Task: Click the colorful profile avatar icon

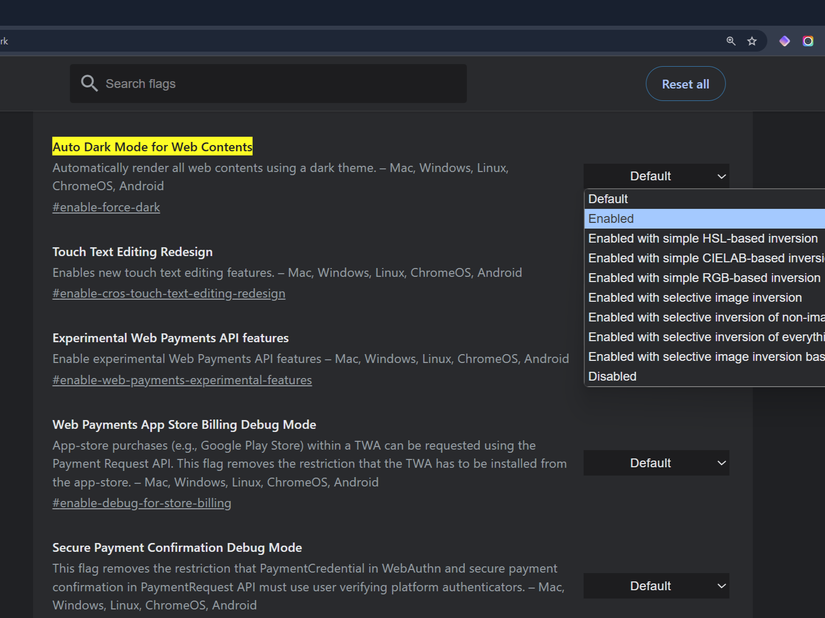Action: (x=807, y=41)
